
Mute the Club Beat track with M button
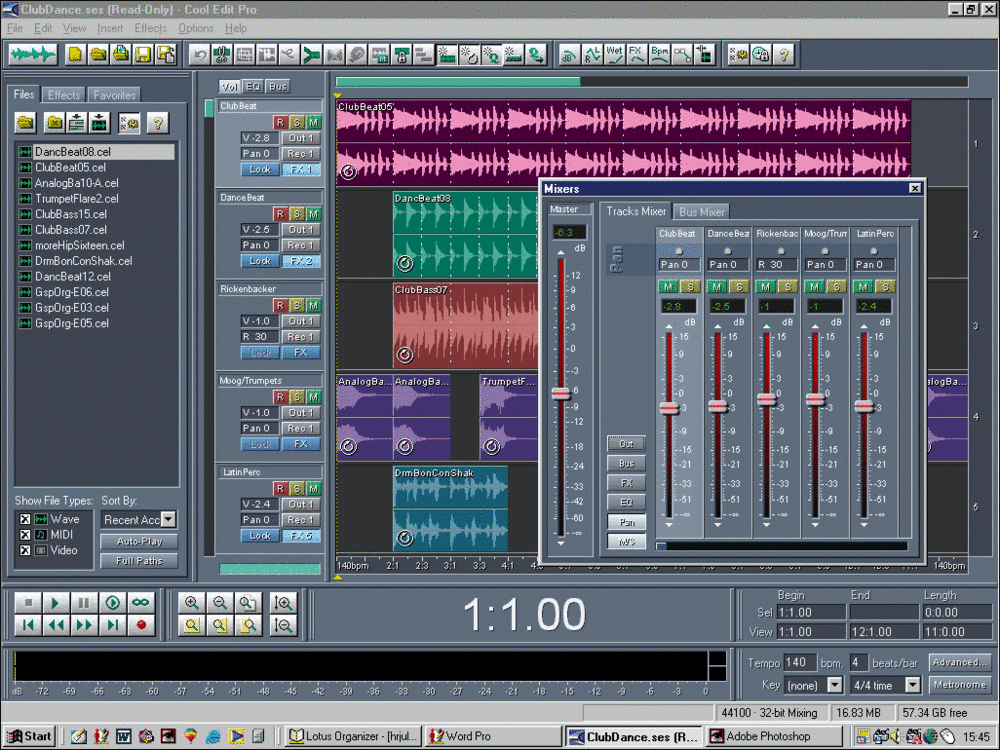click(314, 122)
